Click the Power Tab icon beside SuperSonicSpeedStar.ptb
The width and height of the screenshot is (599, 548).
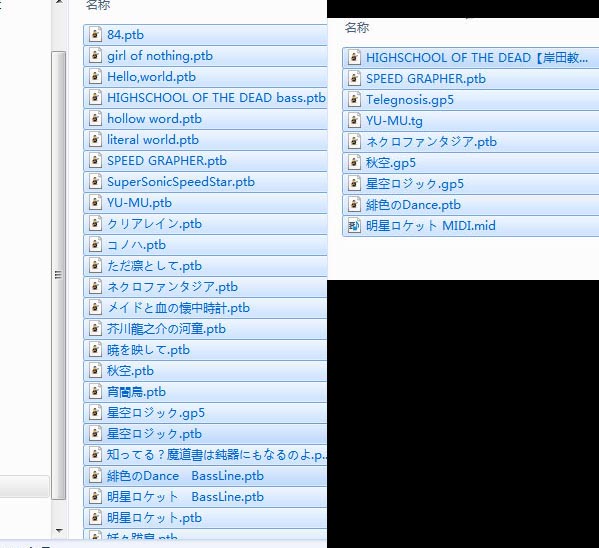click(95, 182)
